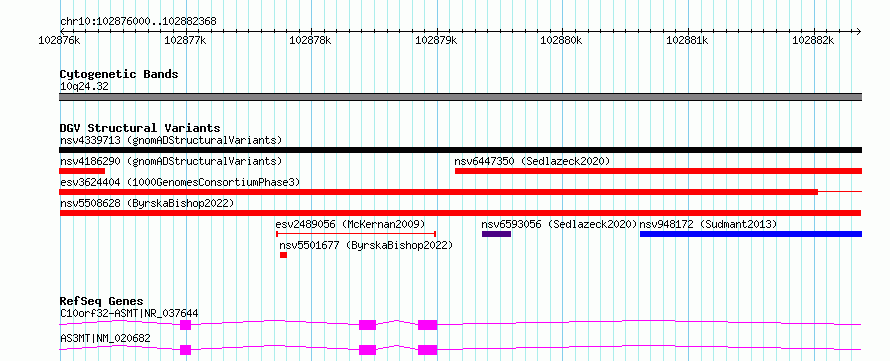Image resolution: width=890 pixels, height=361 pixels.
Task: Select the esv2489056 McKernan2009 bracketed line
Action: click(356, 234)
